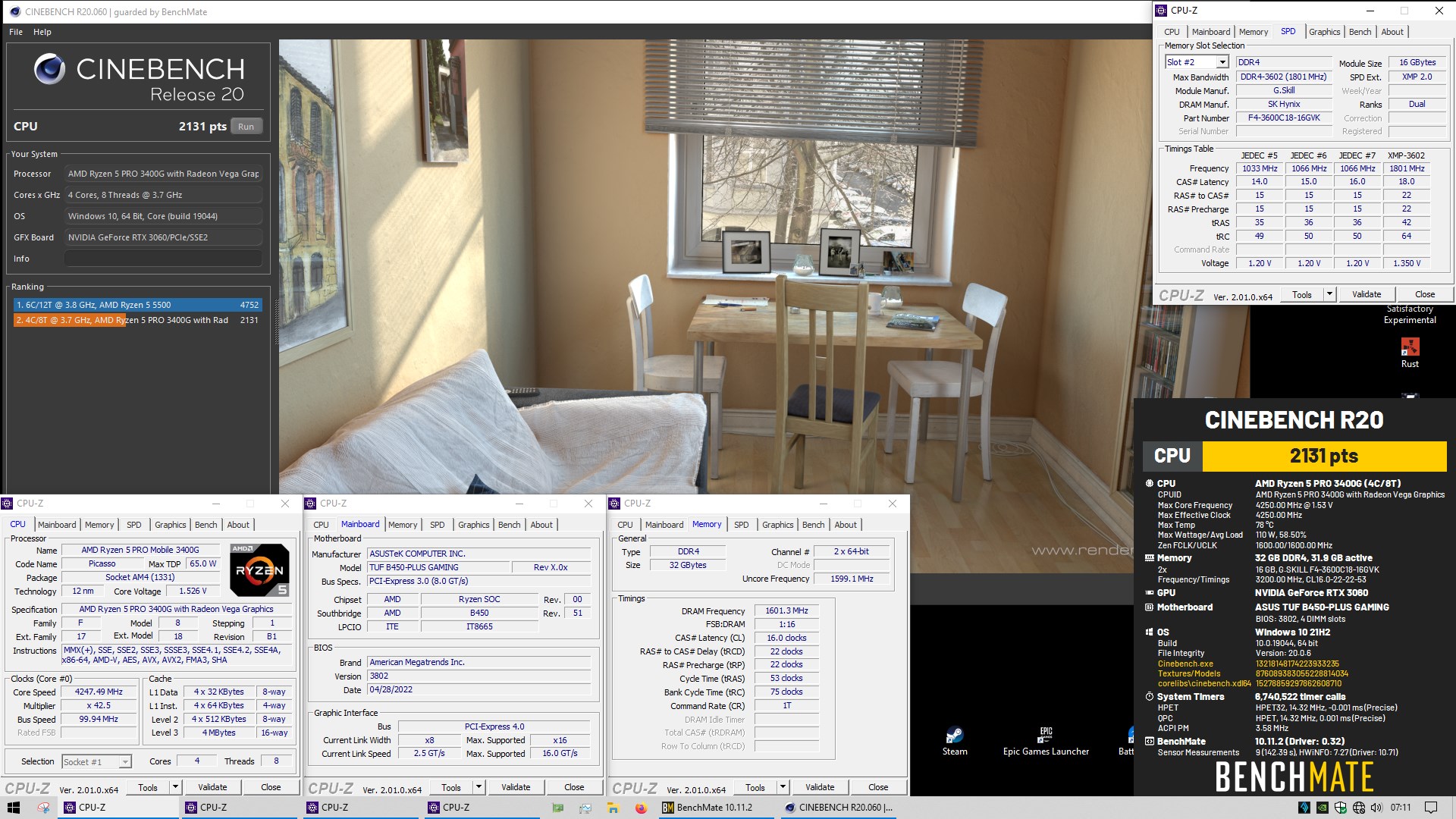The width and height of the screenshot is (1456, 819).
Task: Click the Processor name field in Cinebench
Action: tap(163, 174)
